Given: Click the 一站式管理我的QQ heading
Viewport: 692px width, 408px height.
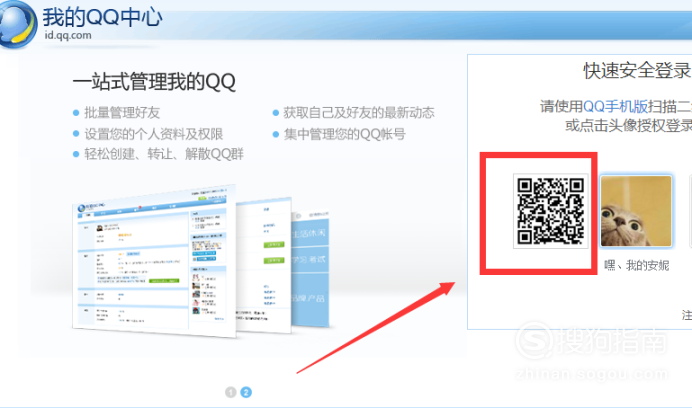Looking at the screenshot, I should click(x=154, y=82).
